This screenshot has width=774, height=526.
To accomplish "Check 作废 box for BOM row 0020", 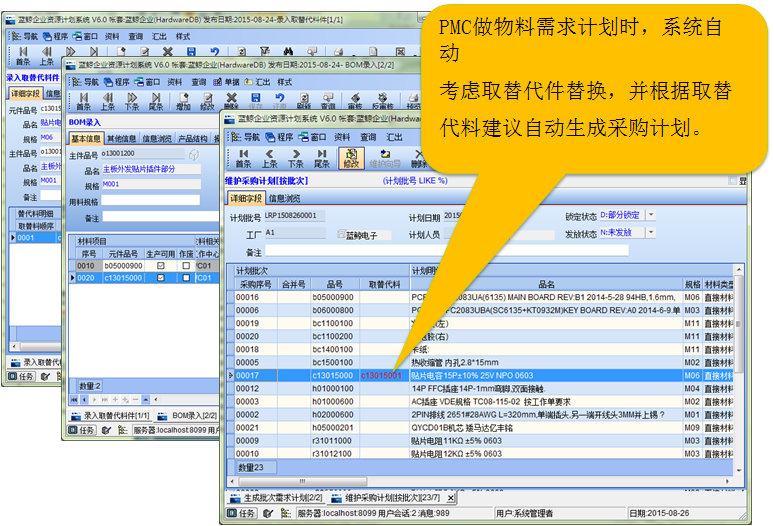I will [x=186, y=278].
